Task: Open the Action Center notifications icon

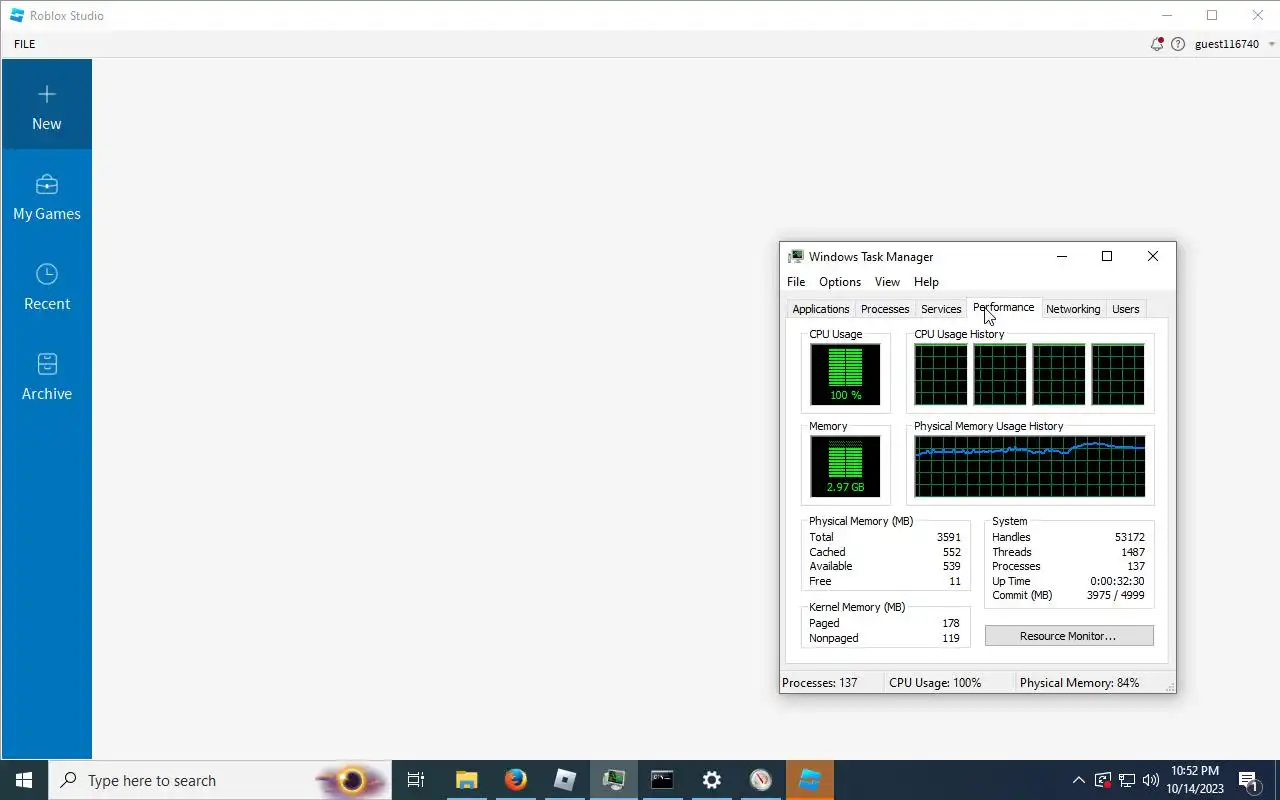Action: pos(1248,780)
